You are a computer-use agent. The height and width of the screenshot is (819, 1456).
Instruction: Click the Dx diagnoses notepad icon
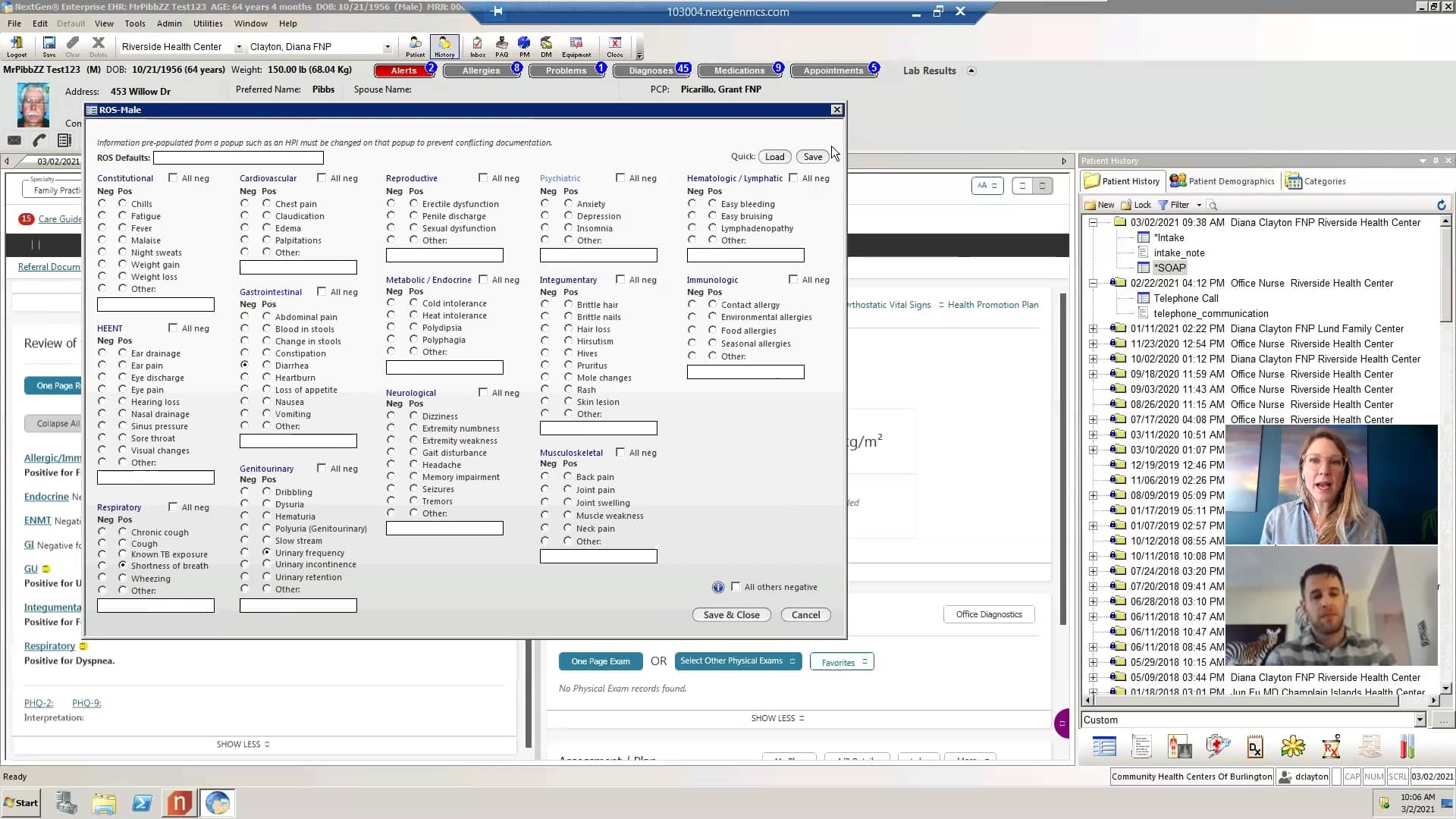(1255, 746)
